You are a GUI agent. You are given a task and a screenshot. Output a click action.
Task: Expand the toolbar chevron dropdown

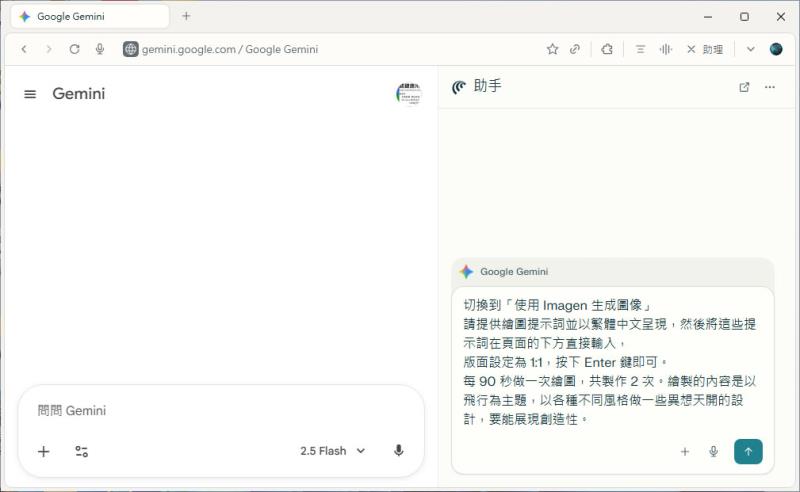[x=751, y=49]
